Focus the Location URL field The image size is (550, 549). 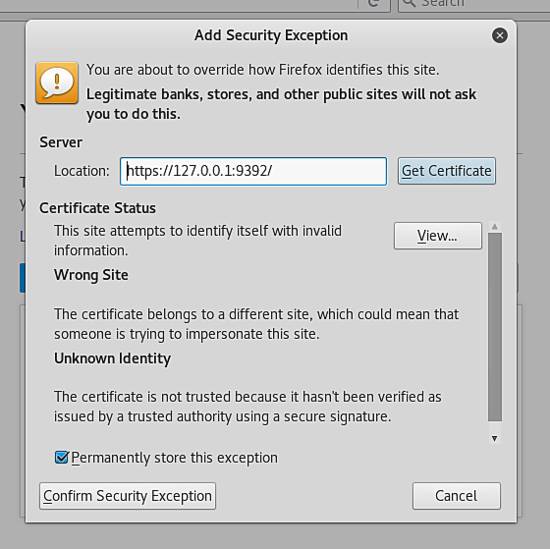pyautogui.click(x=253, y=171)
